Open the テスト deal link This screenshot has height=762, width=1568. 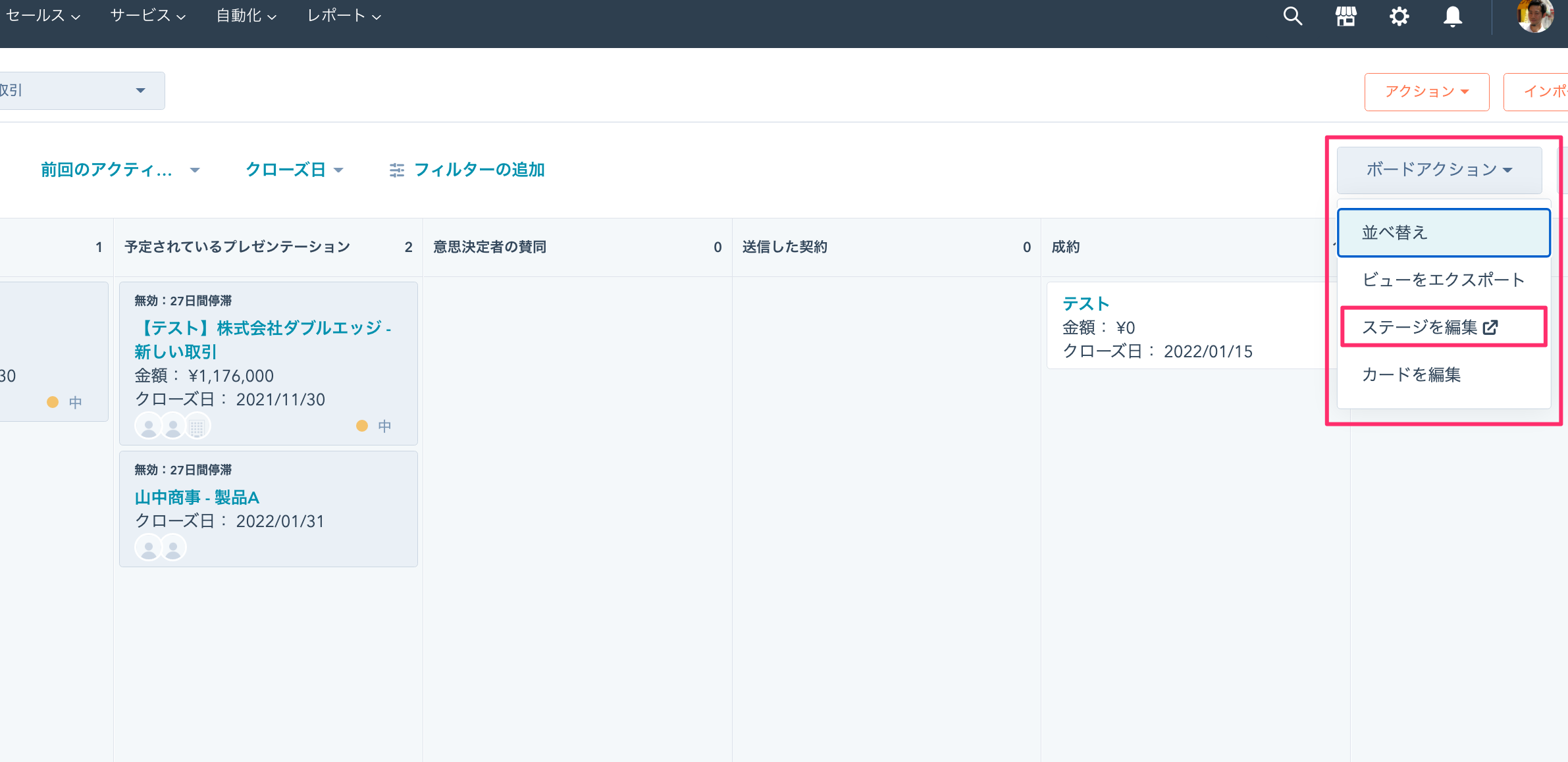click(1086, 303)
